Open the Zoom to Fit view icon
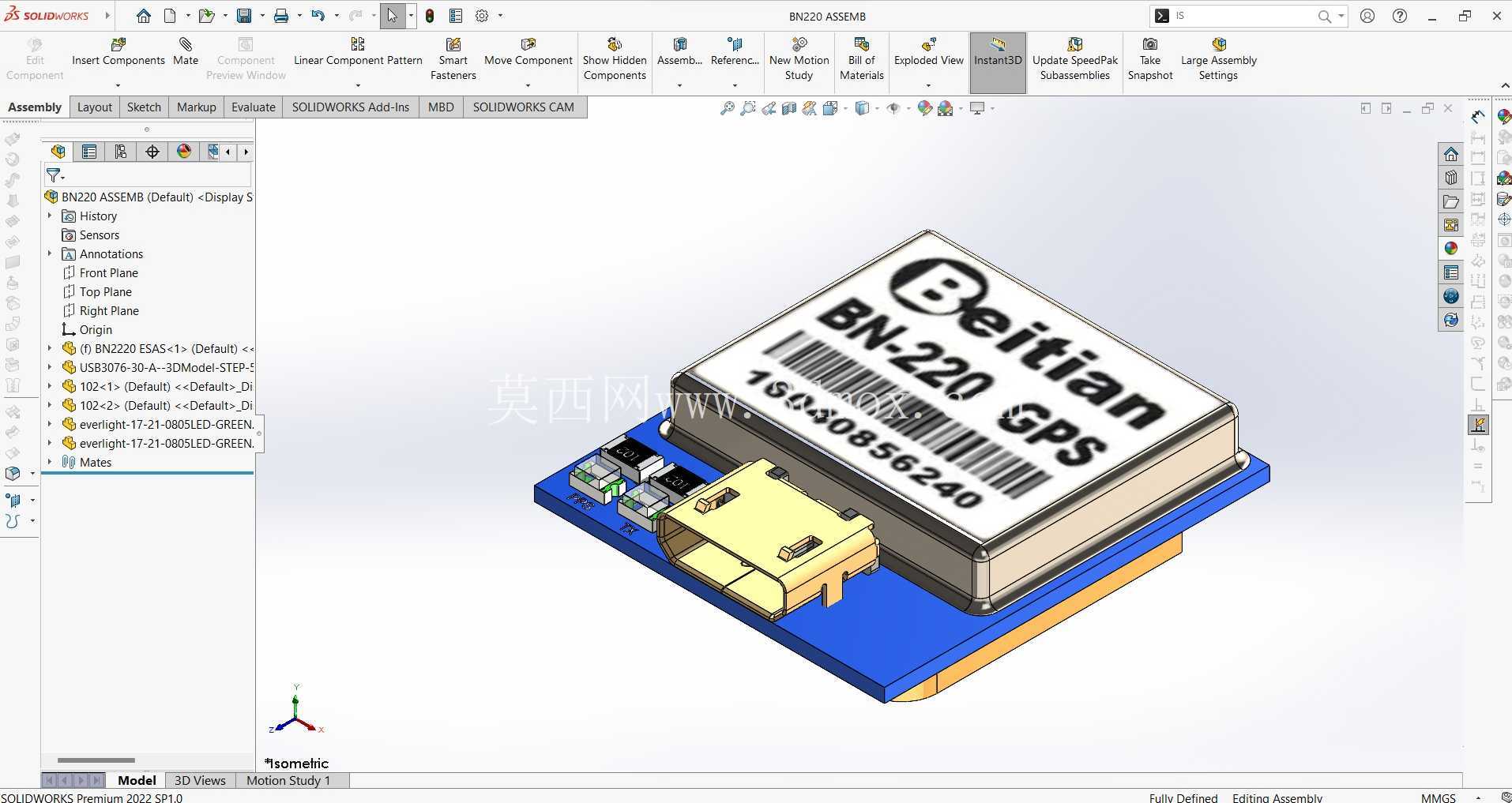The height and width of the screenshot is (803, 1512). point(728,108)
